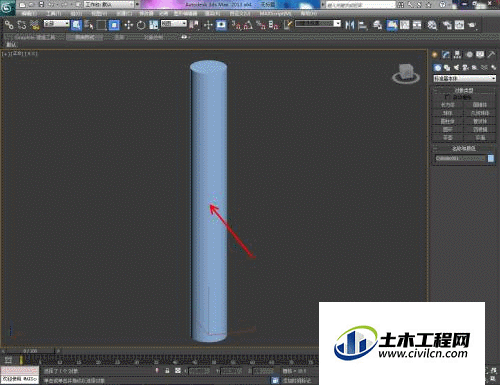Open the Material Editor icon
This screenshot has width=500, height=385.
pos(432,25)
